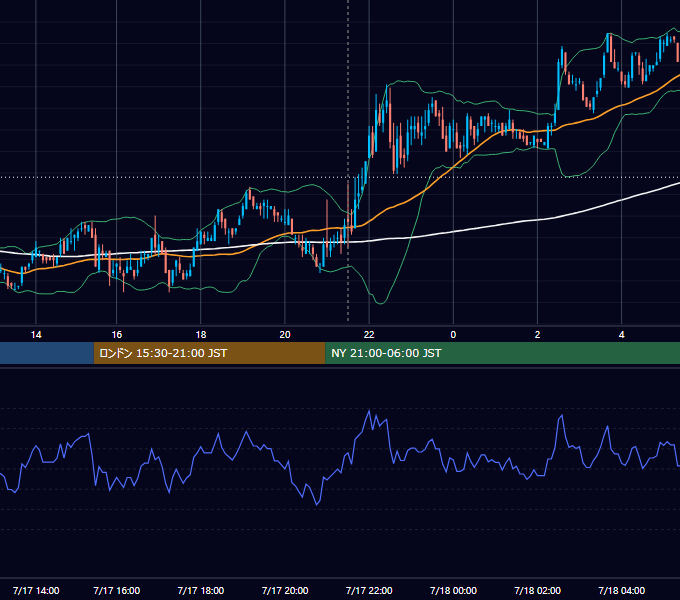Click hour label 18 on price chart axis
This screenshot has width=680, height=600.
(x=201, y=335)
